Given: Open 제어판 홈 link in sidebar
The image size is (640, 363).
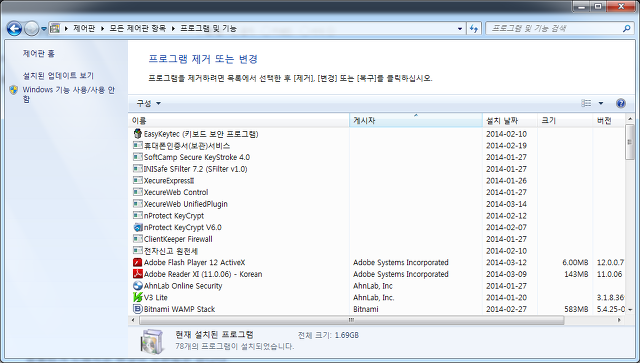Looking at the screenshot, I should pyautogui.click(x=38, y=53).
